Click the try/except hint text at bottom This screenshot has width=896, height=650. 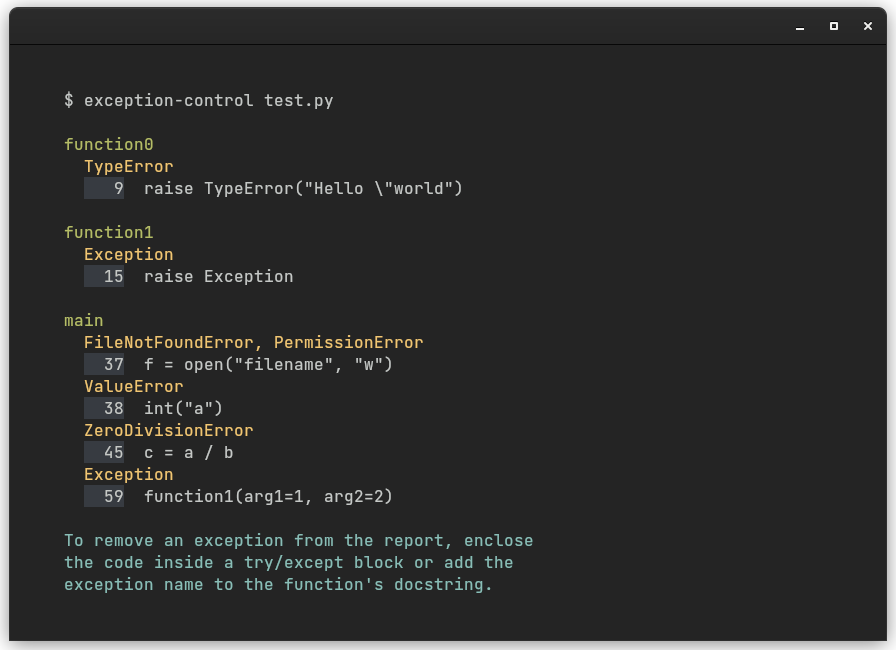coord(298,562)
